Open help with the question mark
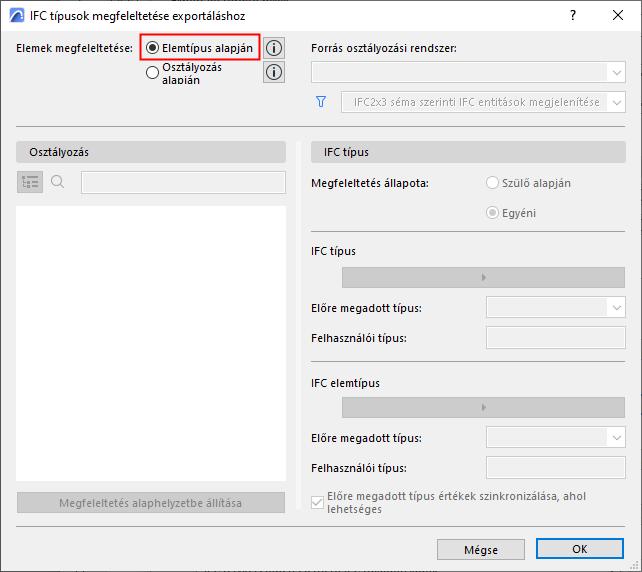This screenshot has width=642, height=572. 573,16
